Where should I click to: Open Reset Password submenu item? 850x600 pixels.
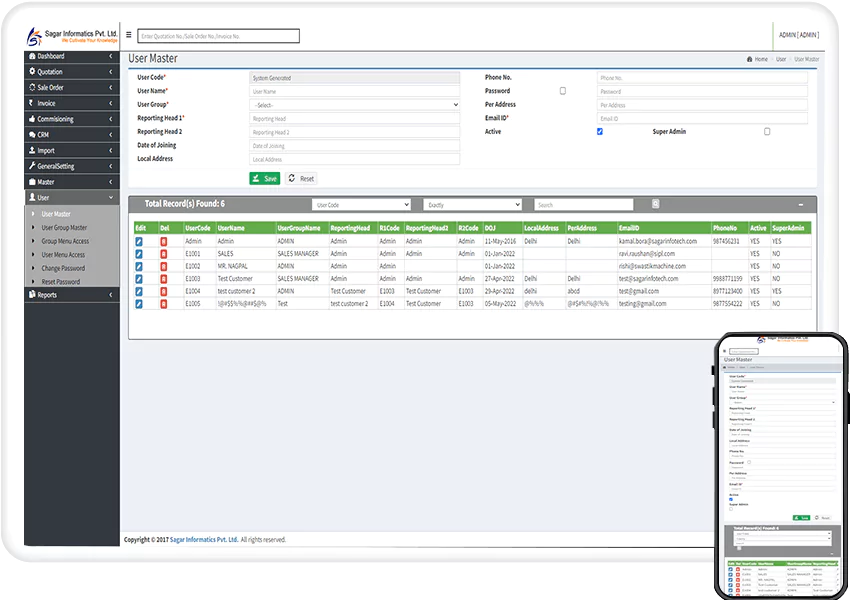point(61,282)
